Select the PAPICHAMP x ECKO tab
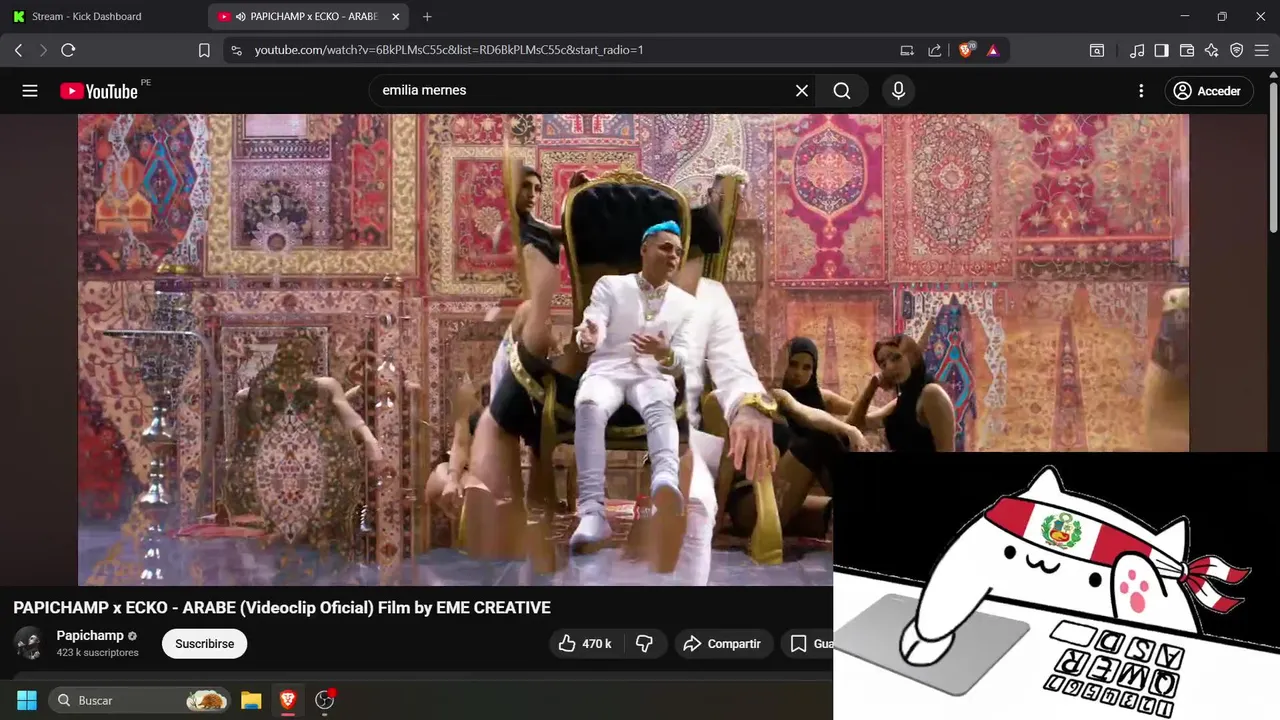 point(308,17)
